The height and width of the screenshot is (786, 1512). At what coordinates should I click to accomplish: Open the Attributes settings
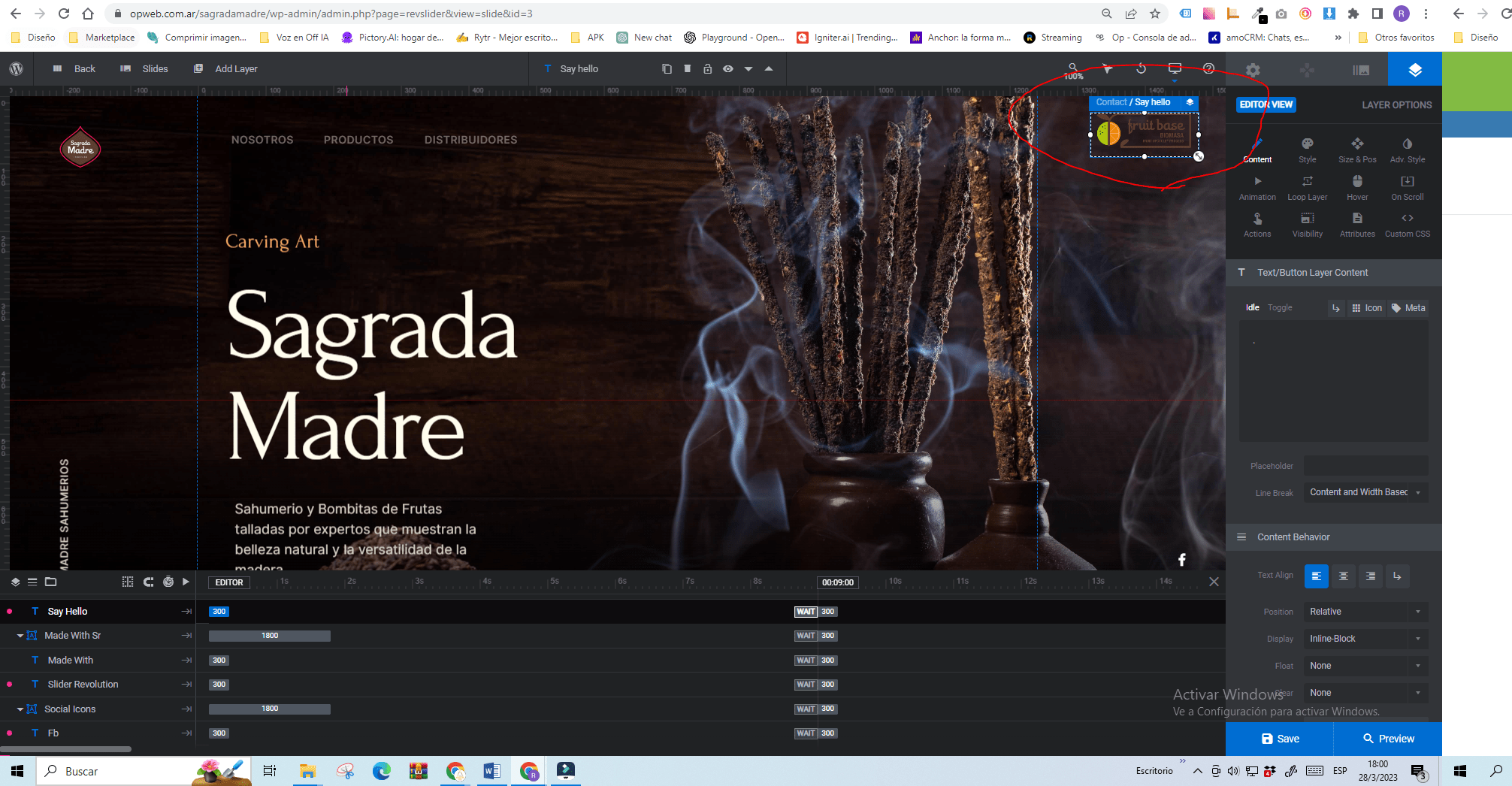coord(1357,225)
